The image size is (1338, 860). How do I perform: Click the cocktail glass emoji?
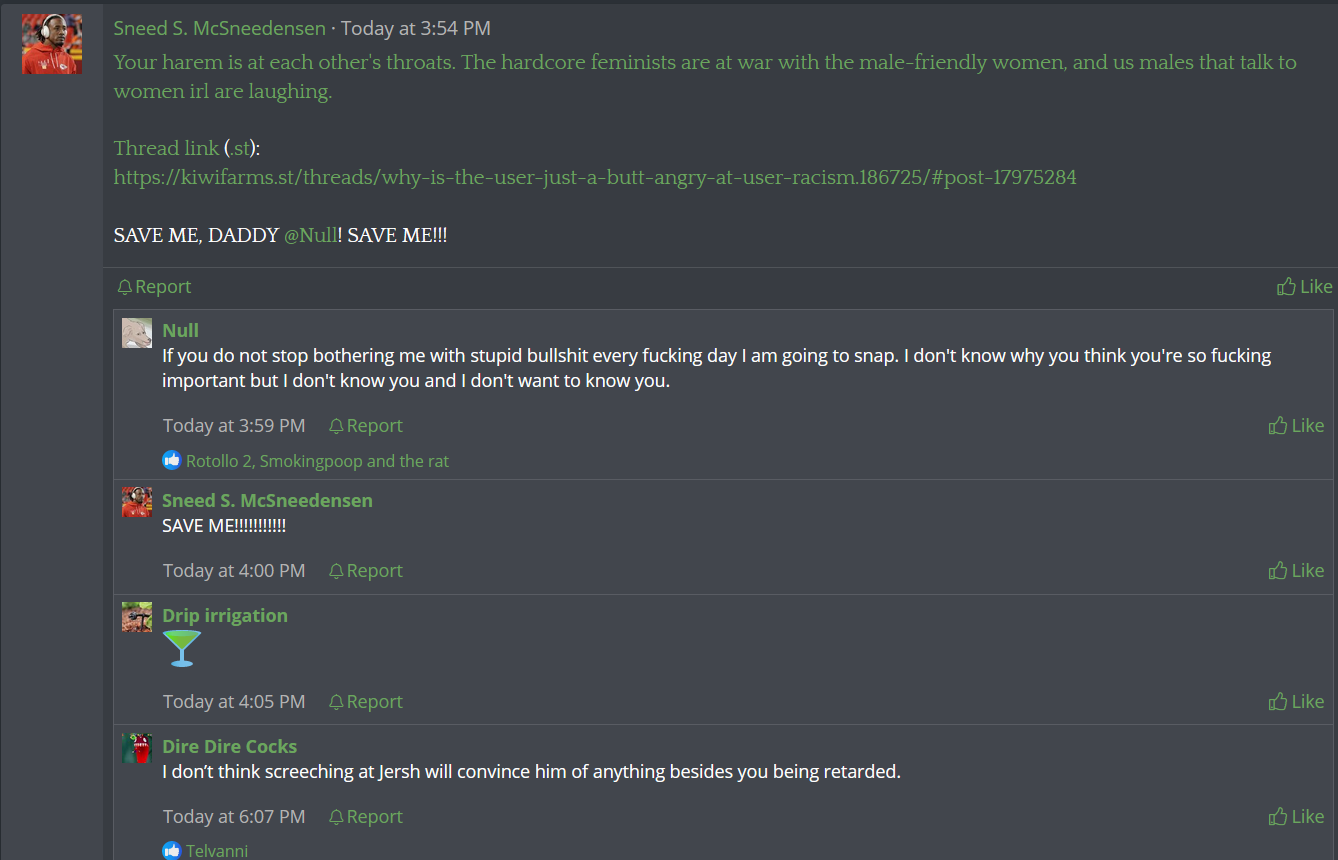(182, 648)
